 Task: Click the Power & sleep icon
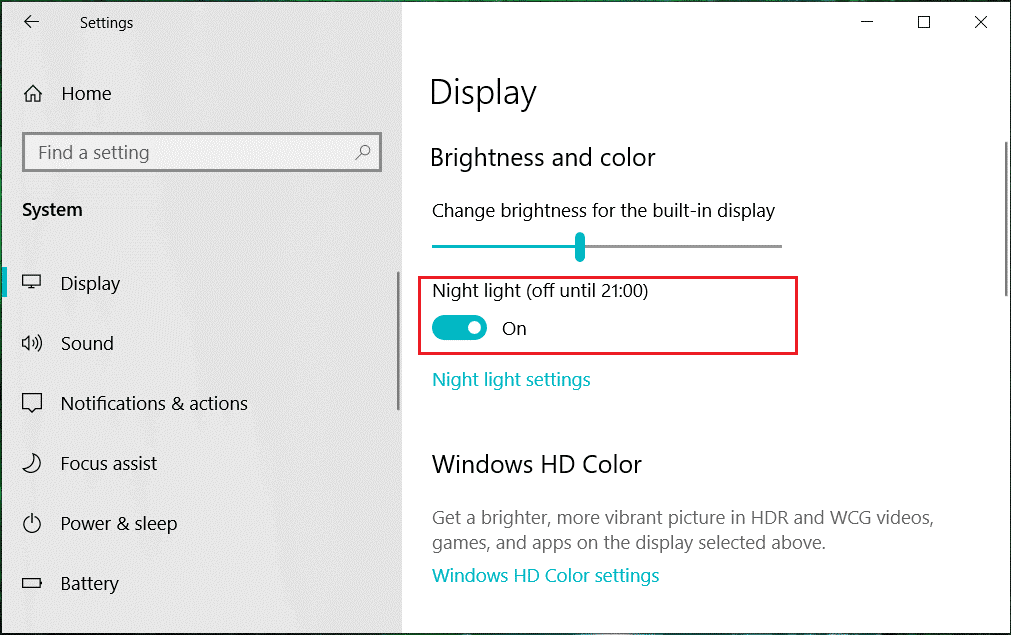point(32,523)
